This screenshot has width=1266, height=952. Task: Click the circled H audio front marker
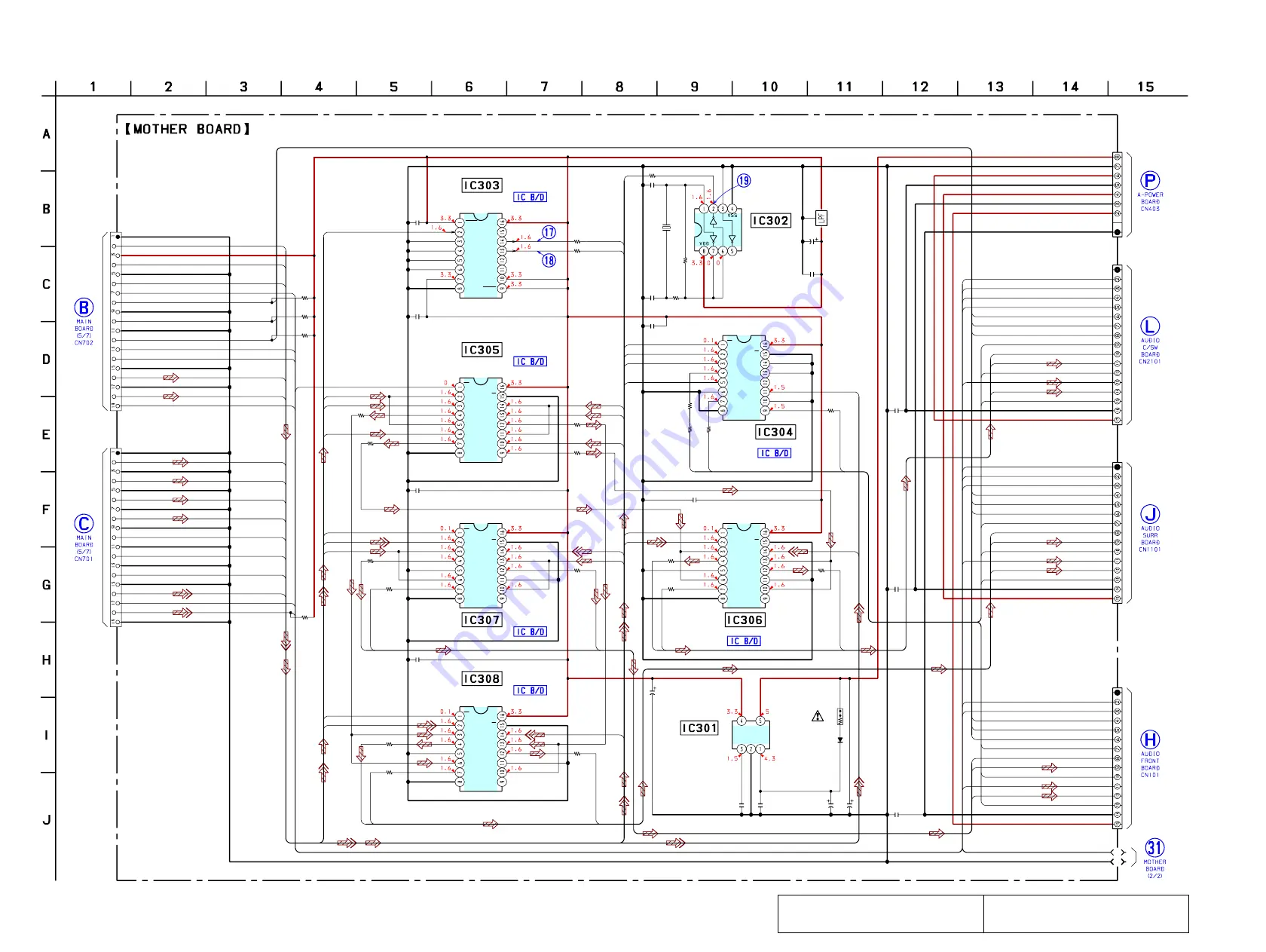[1150, 740]
